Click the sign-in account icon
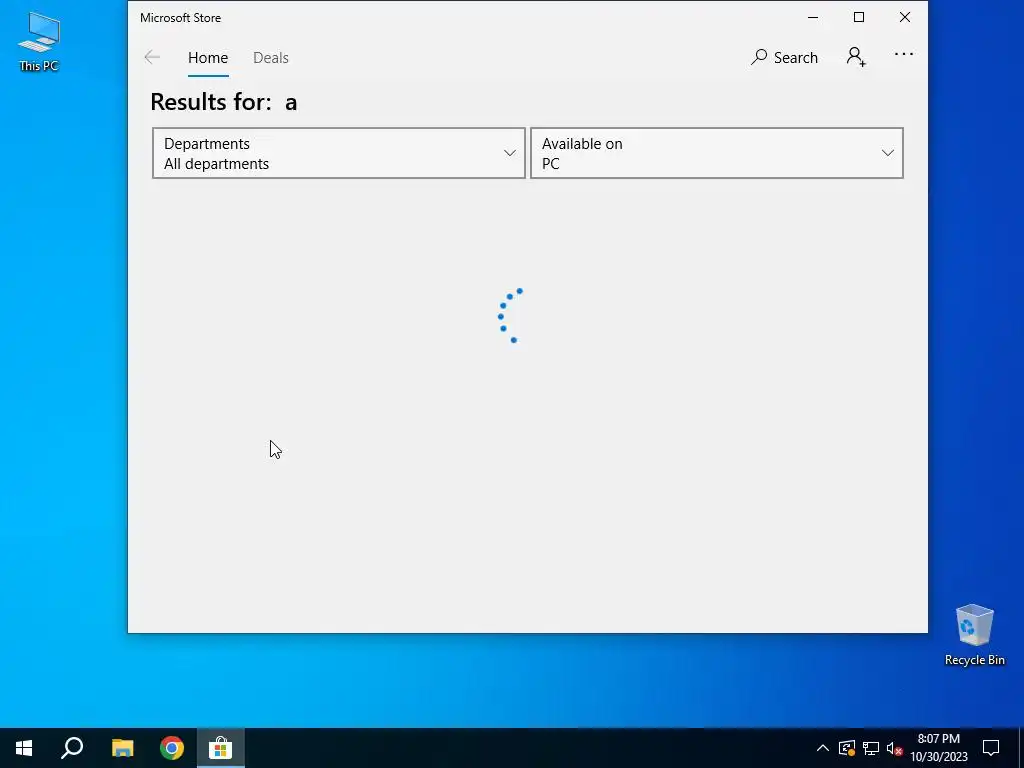Viewport: 1024px width, 768px height. coord(856,57)
